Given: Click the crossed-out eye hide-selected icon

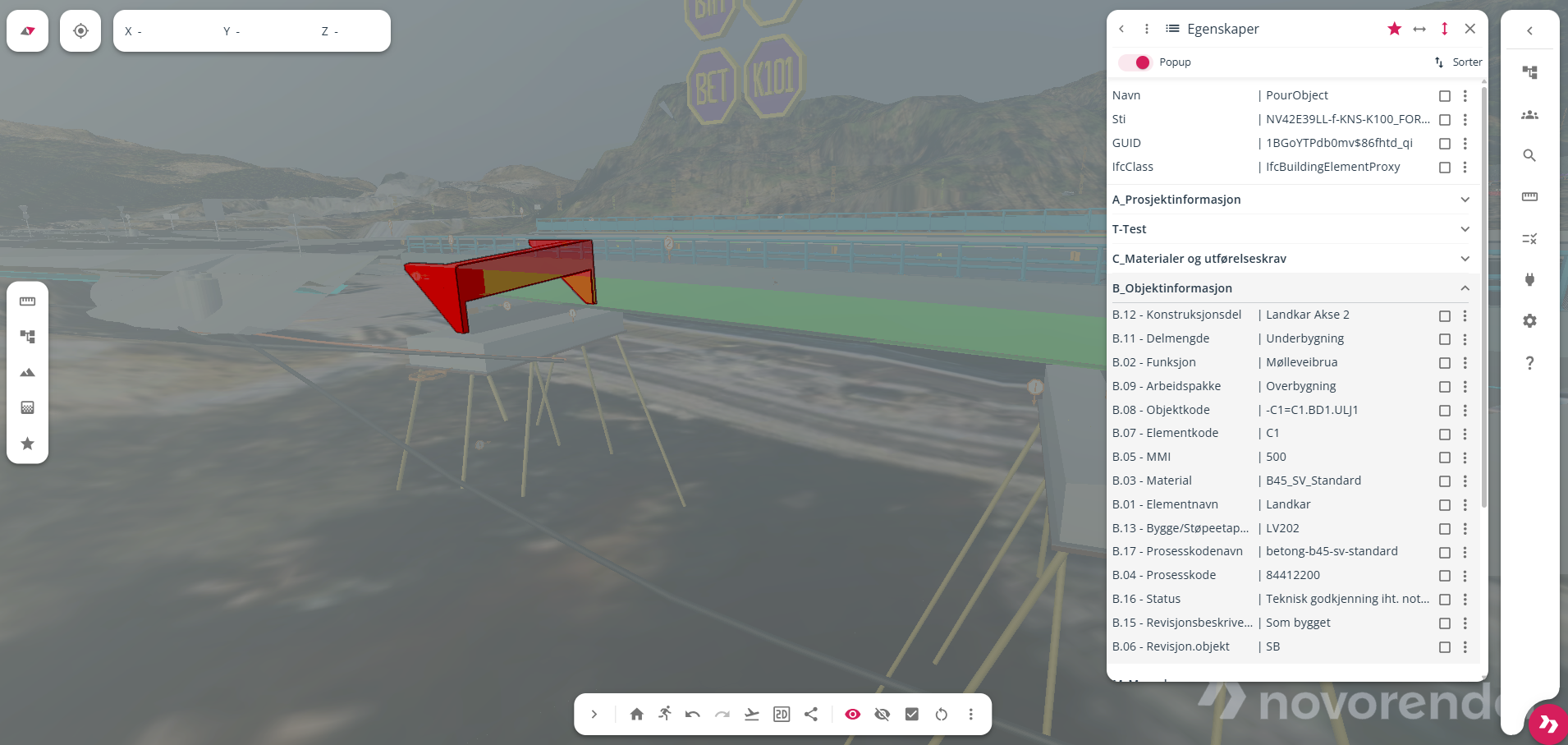Looking at the screenshot, I should (883, 715).
